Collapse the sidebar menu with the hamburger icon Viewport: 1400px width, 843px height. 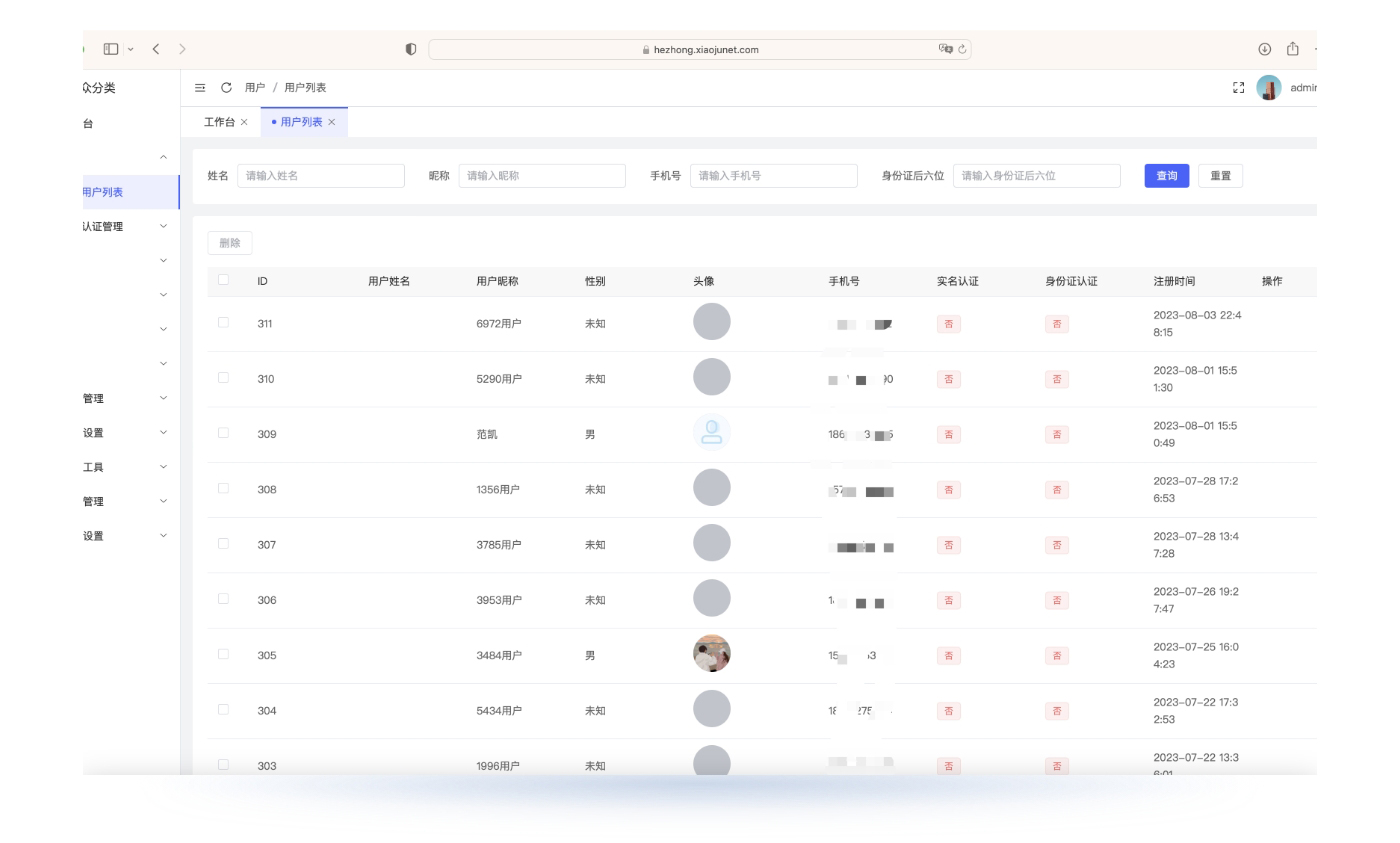pyautogui.click(x=200, y=88)
